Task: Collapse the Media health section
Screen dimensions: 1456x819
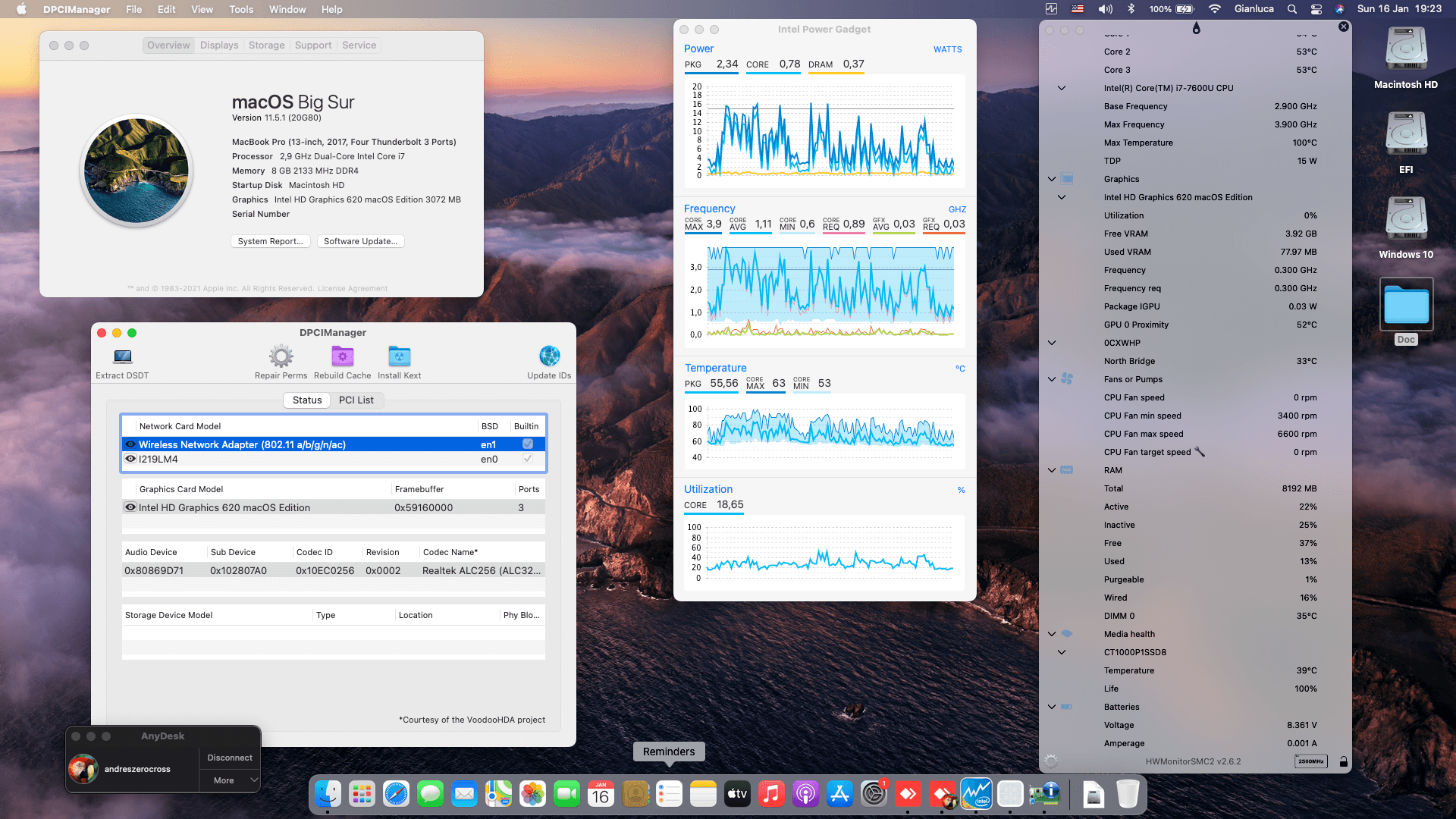Action: pos(1052,634)
